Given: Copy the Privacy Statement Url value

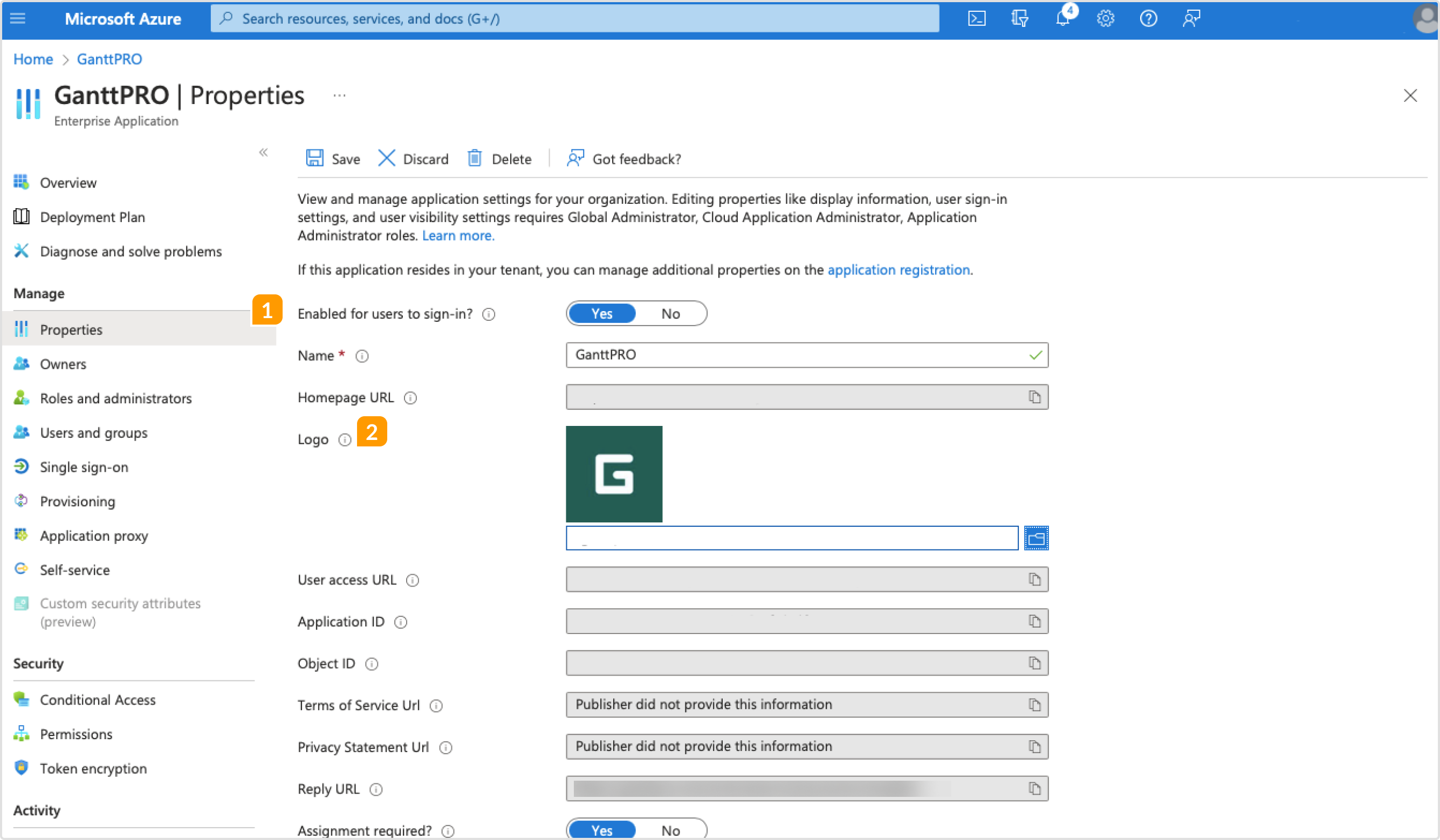Looking at the screenshot, I should (x=1034, y=746).
